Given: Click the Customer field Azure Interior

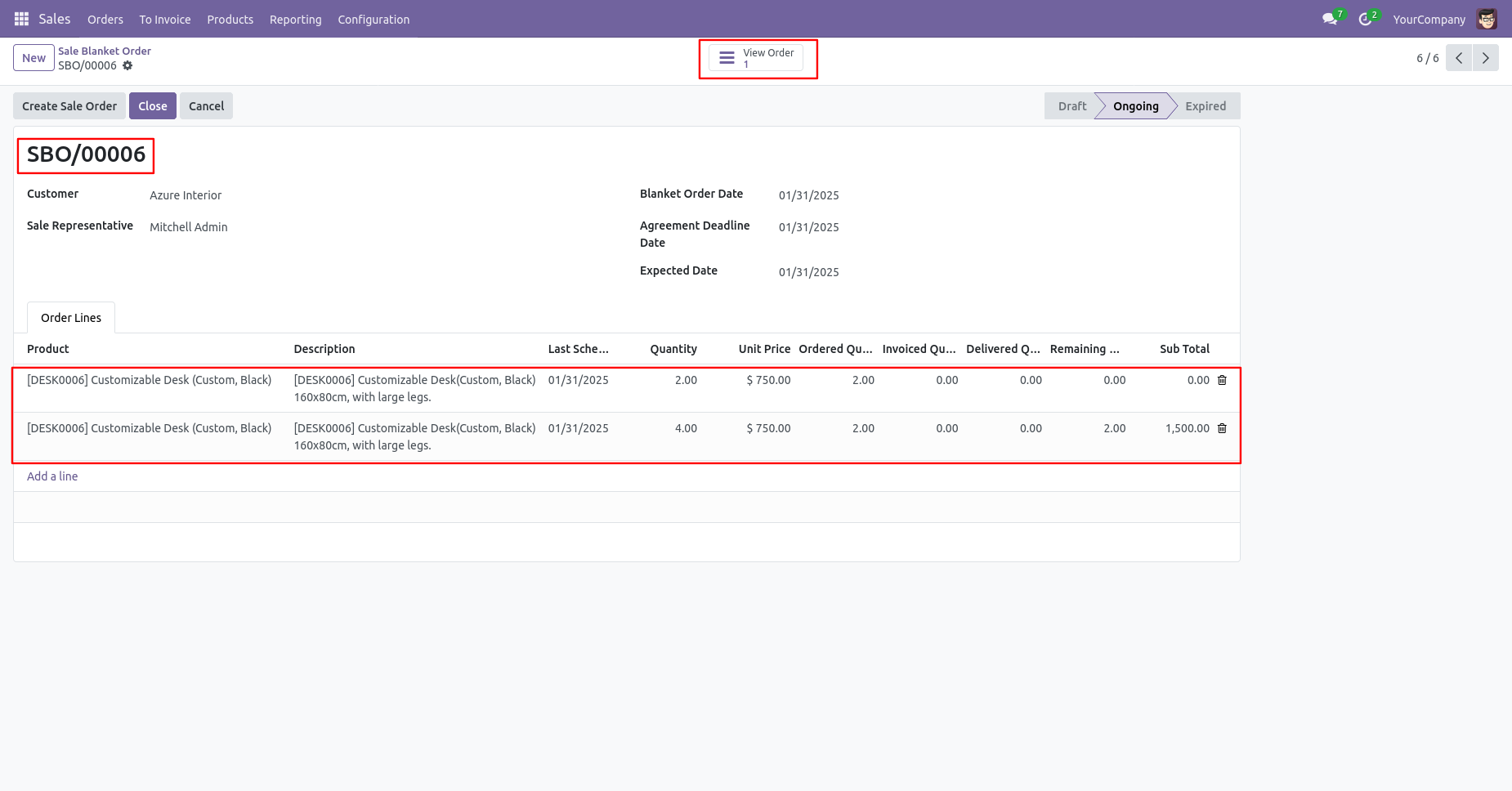Looking at the screenshot, I should (186, 195).
